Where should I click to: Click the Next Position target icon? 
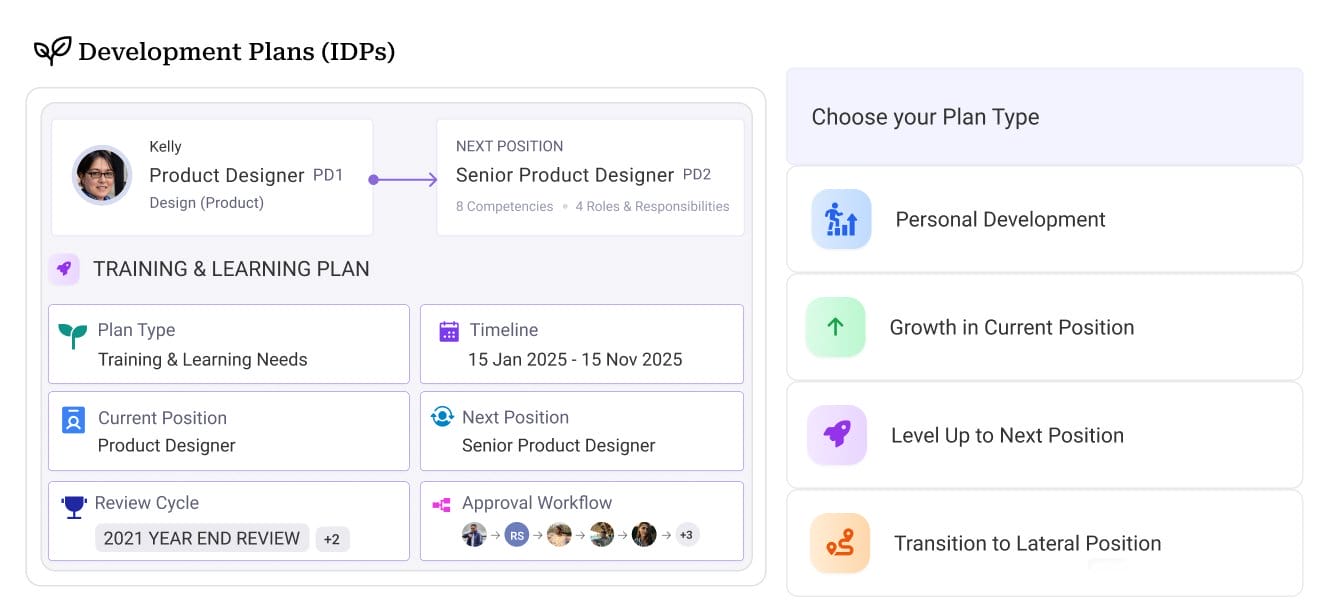(442, 417)
